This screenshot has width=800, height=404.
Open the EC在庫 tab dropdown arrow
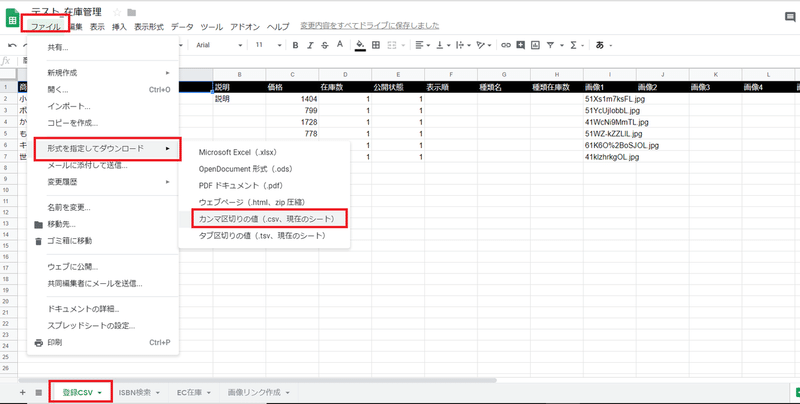click(x=209, y=393)
